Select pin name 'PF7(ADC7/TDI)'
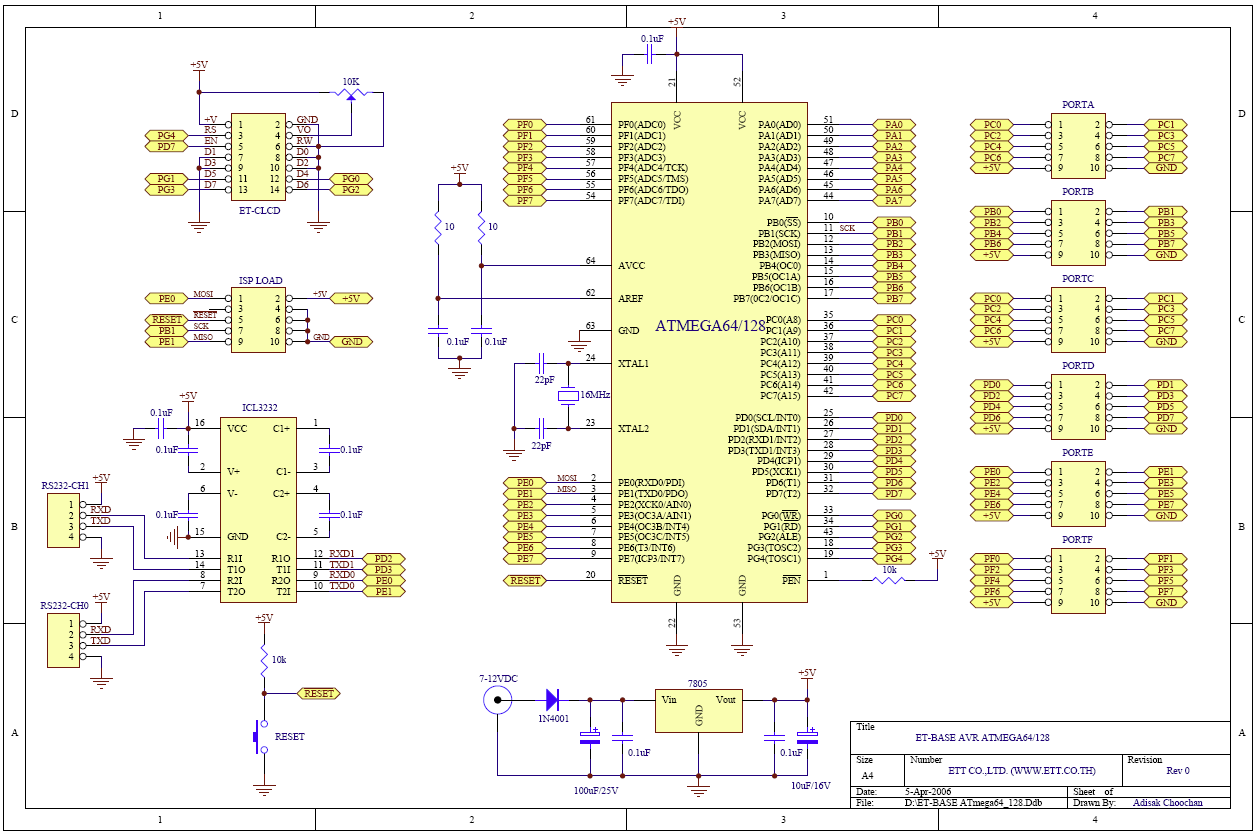The image size is (1257, 834). click(x=651, y=201)
